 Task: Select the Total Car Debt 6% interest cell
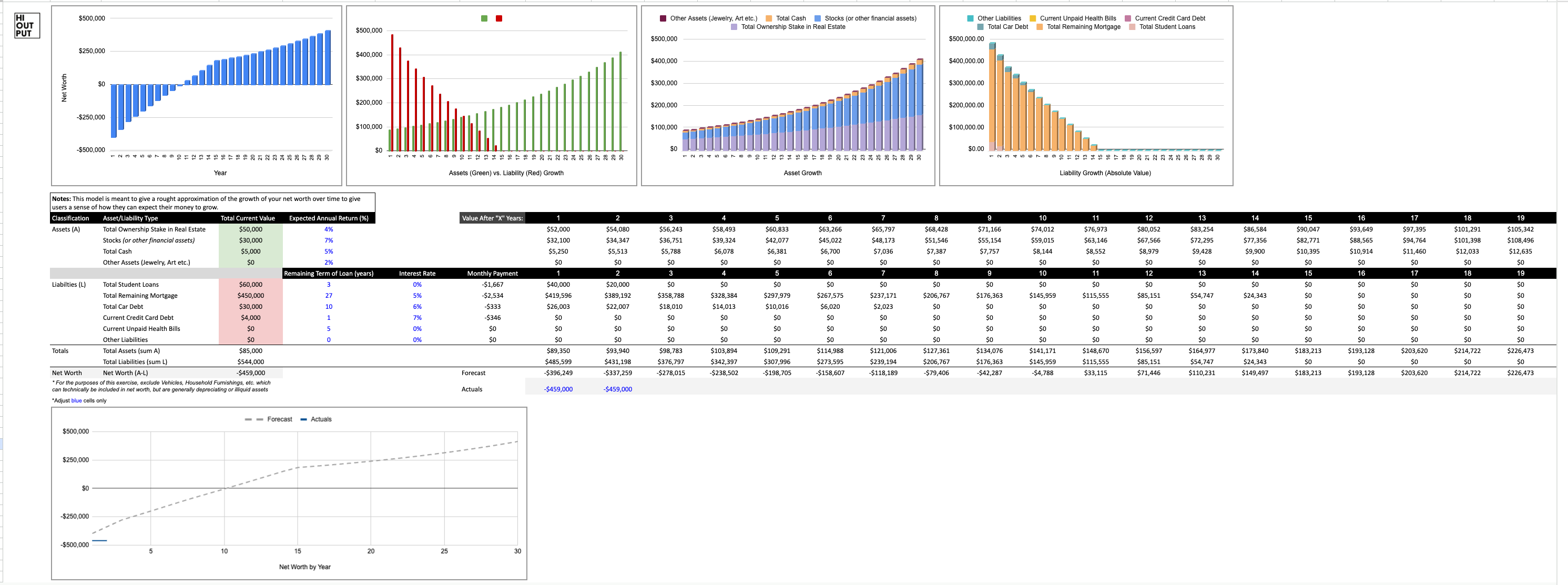click(x=417, y=307)
